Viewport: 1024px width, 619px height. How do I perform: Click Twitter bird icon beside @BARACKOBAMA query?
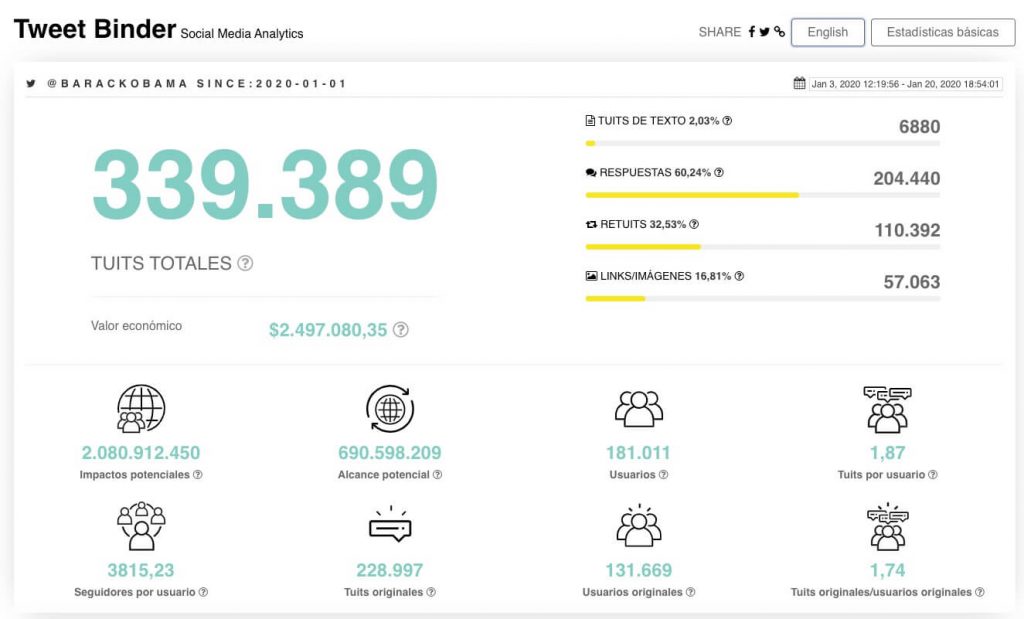click(31, 84)
